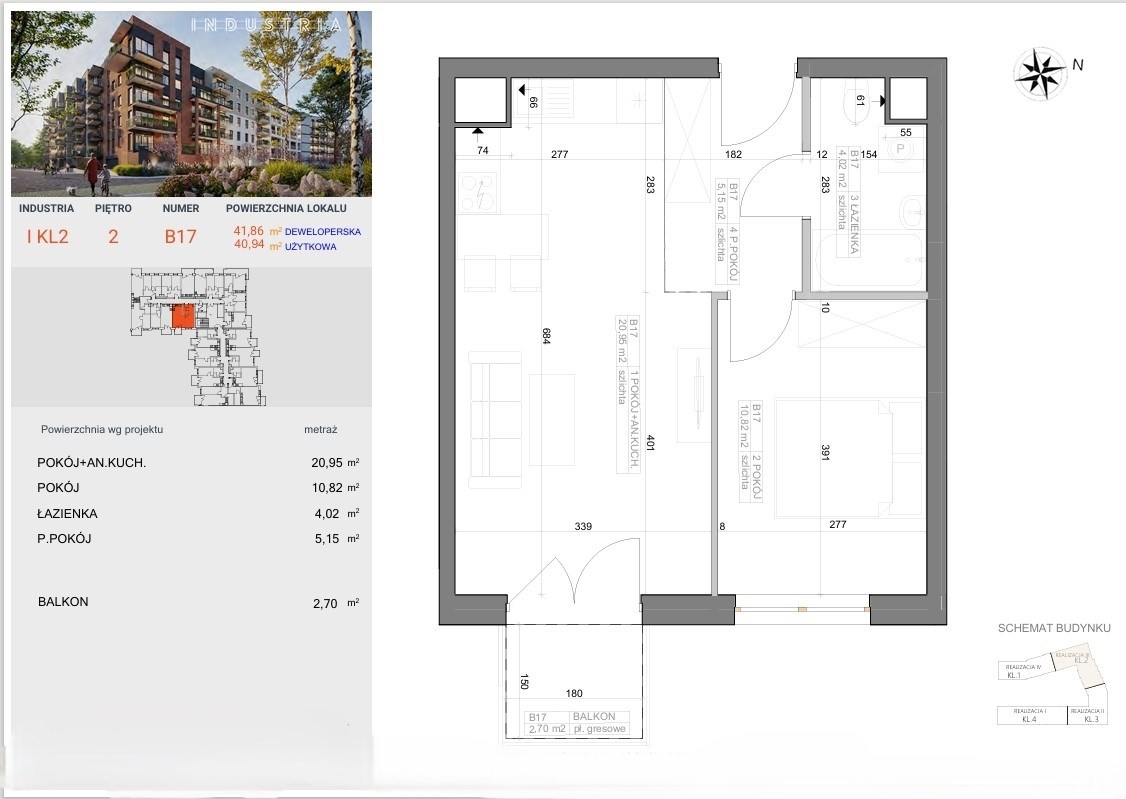Viewport: 1126px width, 799px height.
Task: Select the orange highlighted unit on floor map
Action: (183, 318)
